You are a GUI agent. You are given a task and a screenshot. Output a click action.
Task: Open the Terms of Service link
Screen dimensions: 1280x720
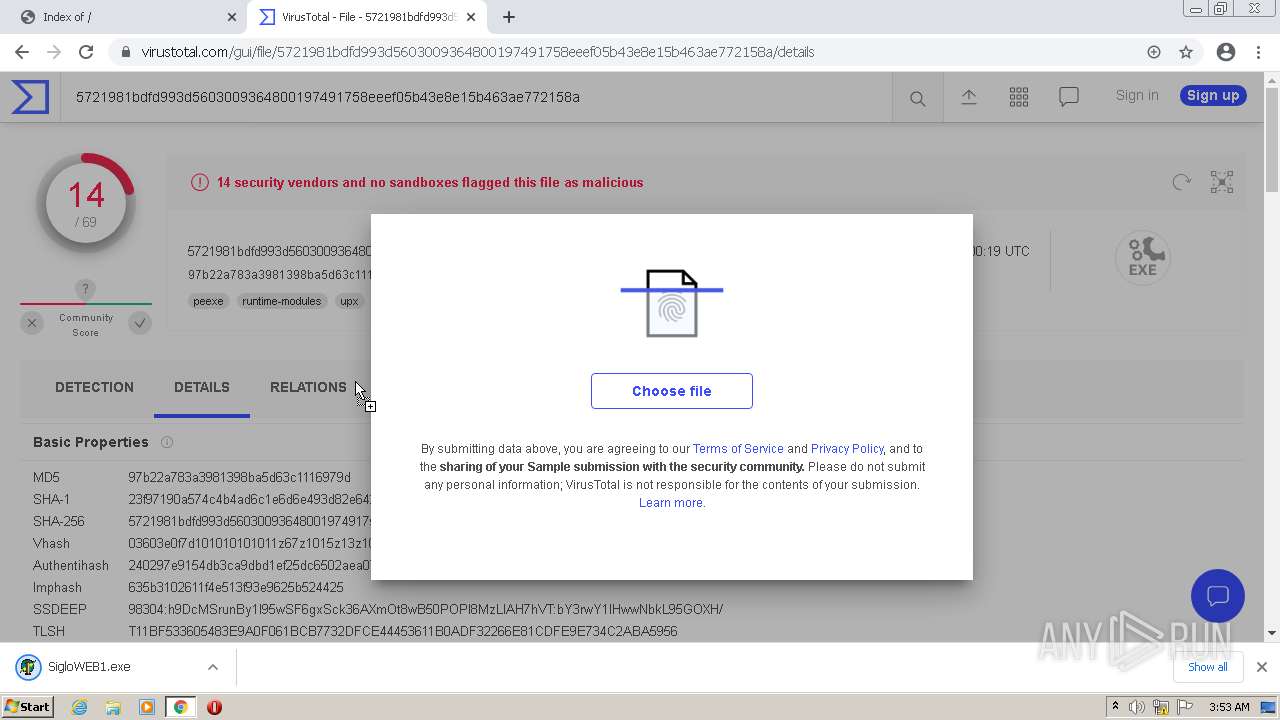[738, 449]
